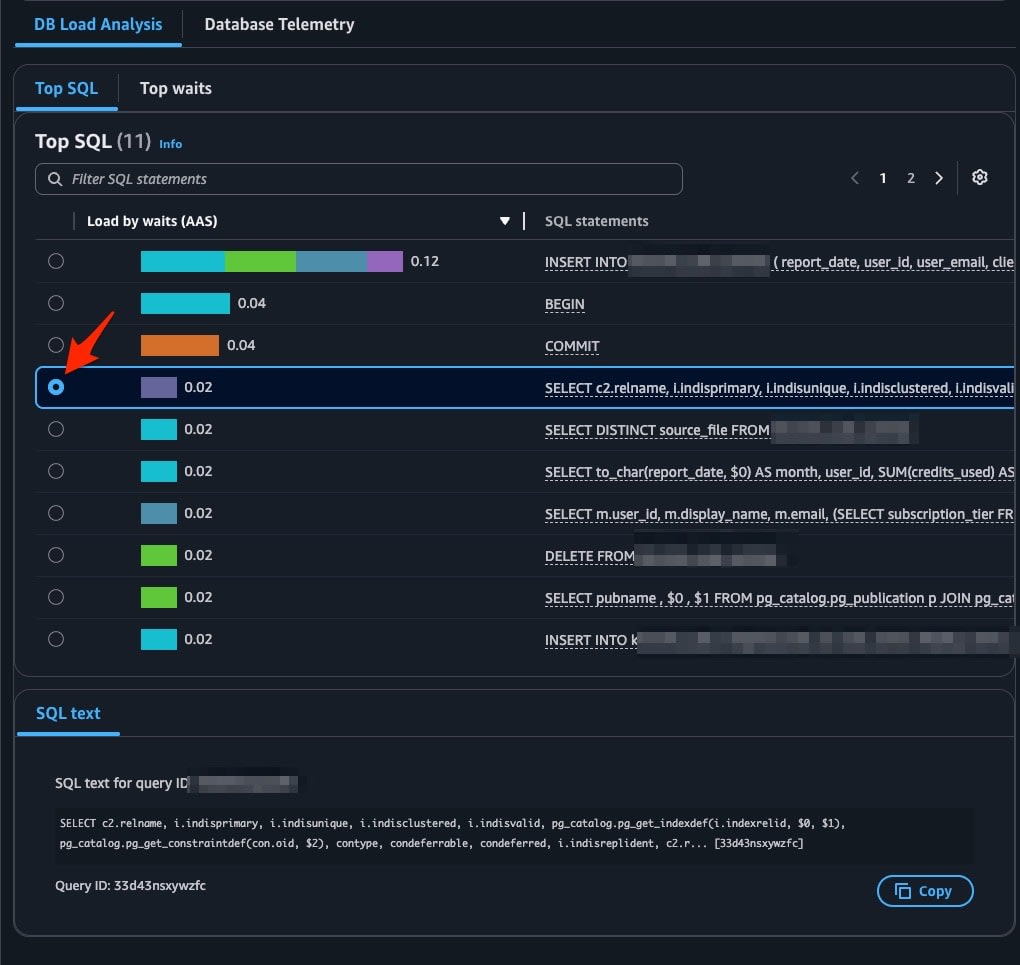
Task: Open the SELECT c2.relname statement link
Action: click(779, 388)
